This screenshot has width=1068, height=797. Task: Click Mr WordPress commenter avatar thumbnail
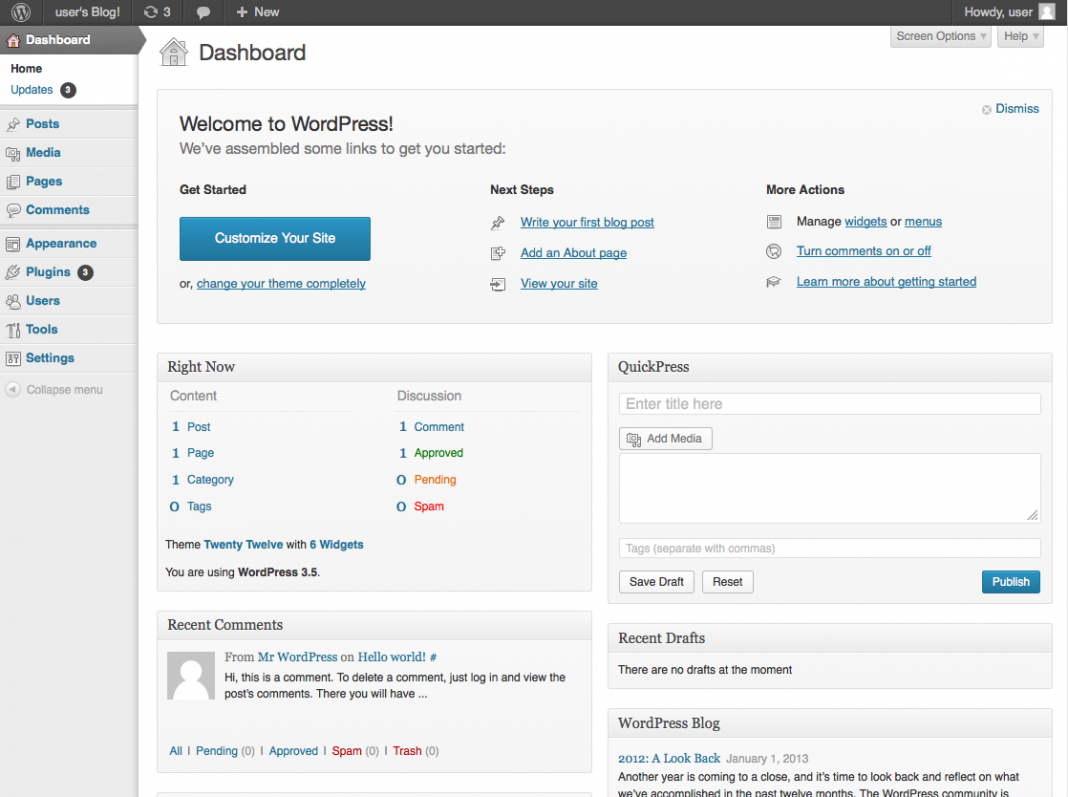[x=191, y=676]
